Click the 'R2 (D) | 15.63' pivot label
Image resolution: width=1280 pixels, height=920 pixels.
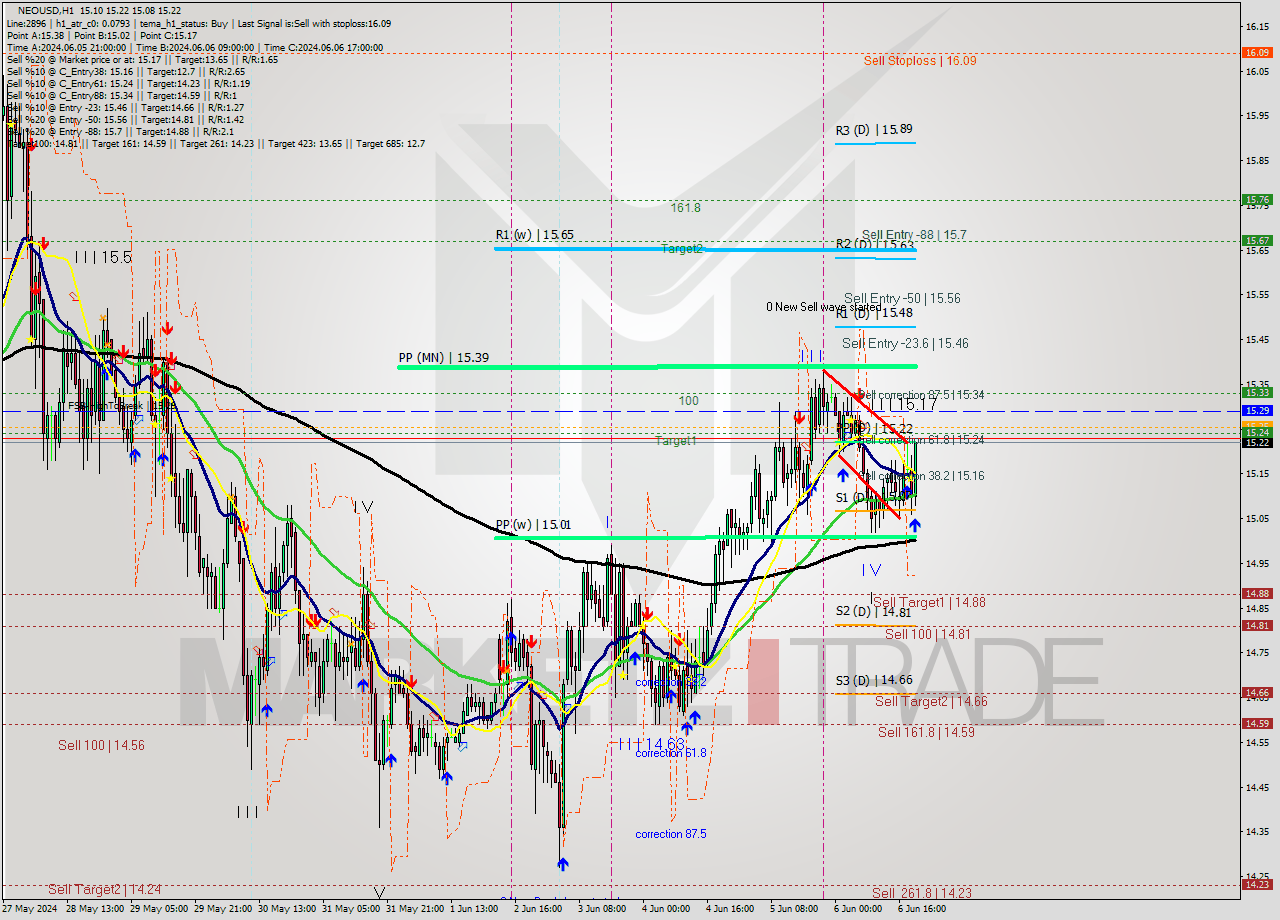tap(874, 244)
